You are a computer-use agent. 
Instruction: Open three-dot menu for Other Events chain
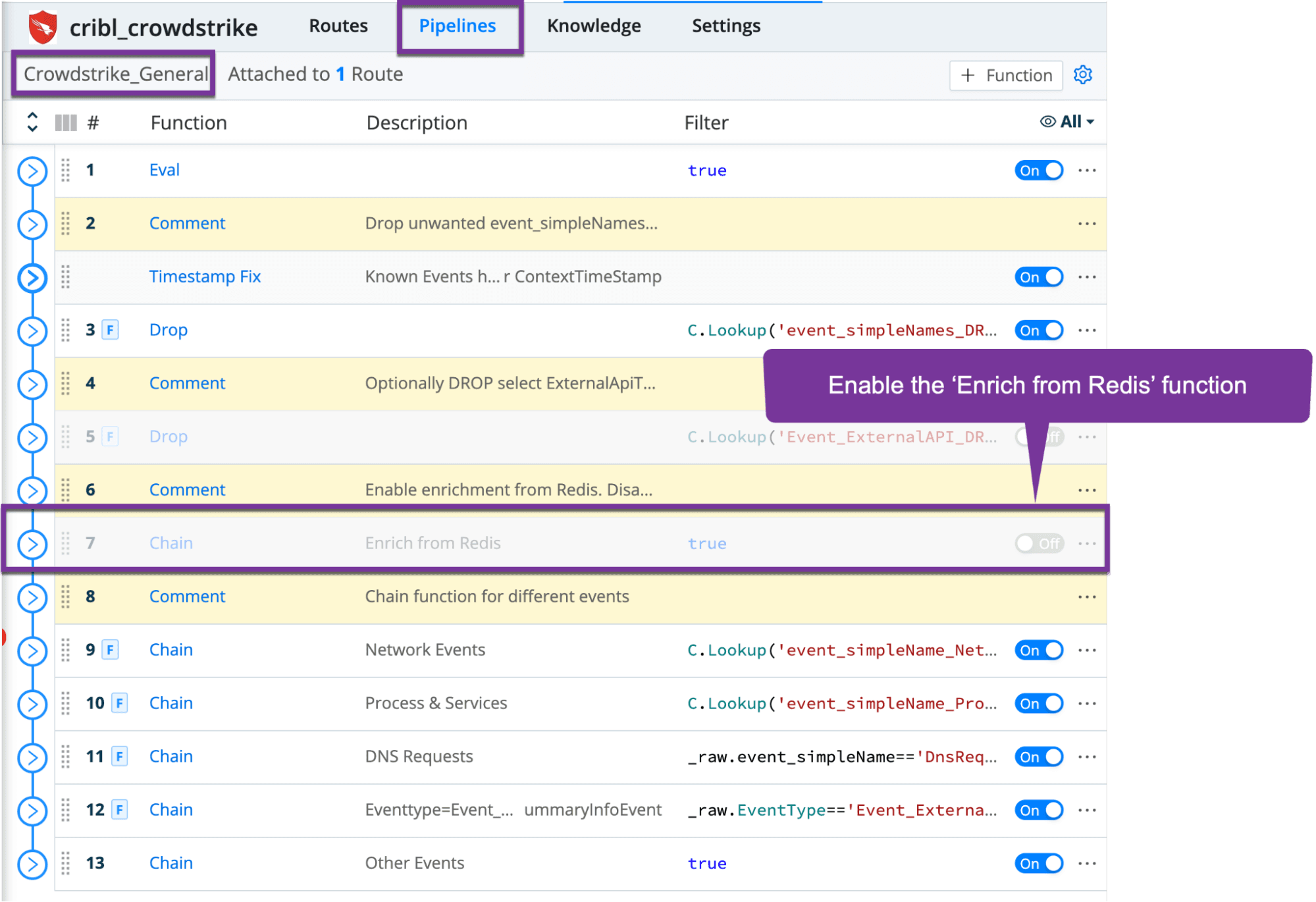tap(1087, 863)
